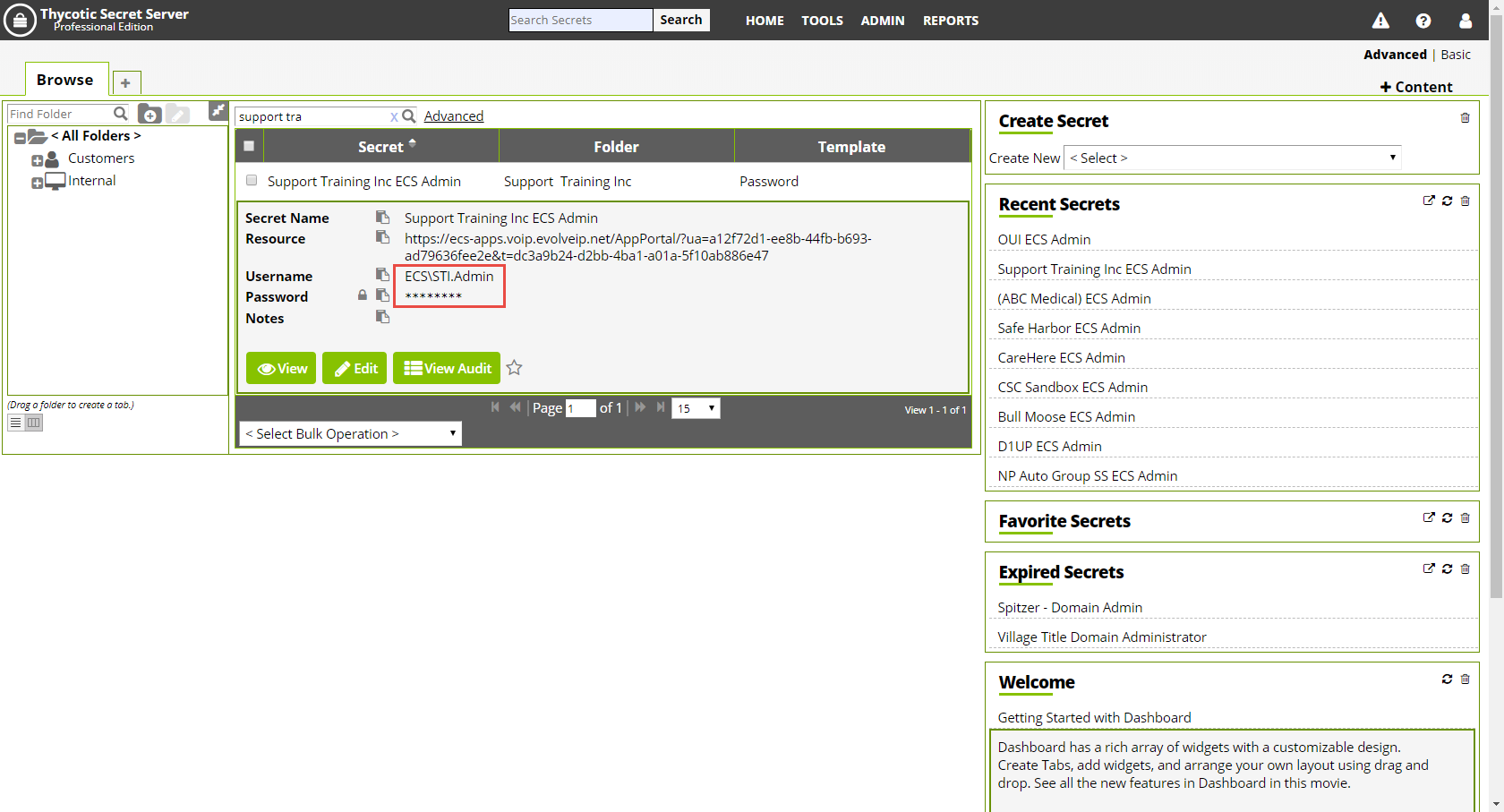The height and width of the screenshot is (812, 1504).
Task: Copy the Resource URL to clipboard
Action: [382, 237]
